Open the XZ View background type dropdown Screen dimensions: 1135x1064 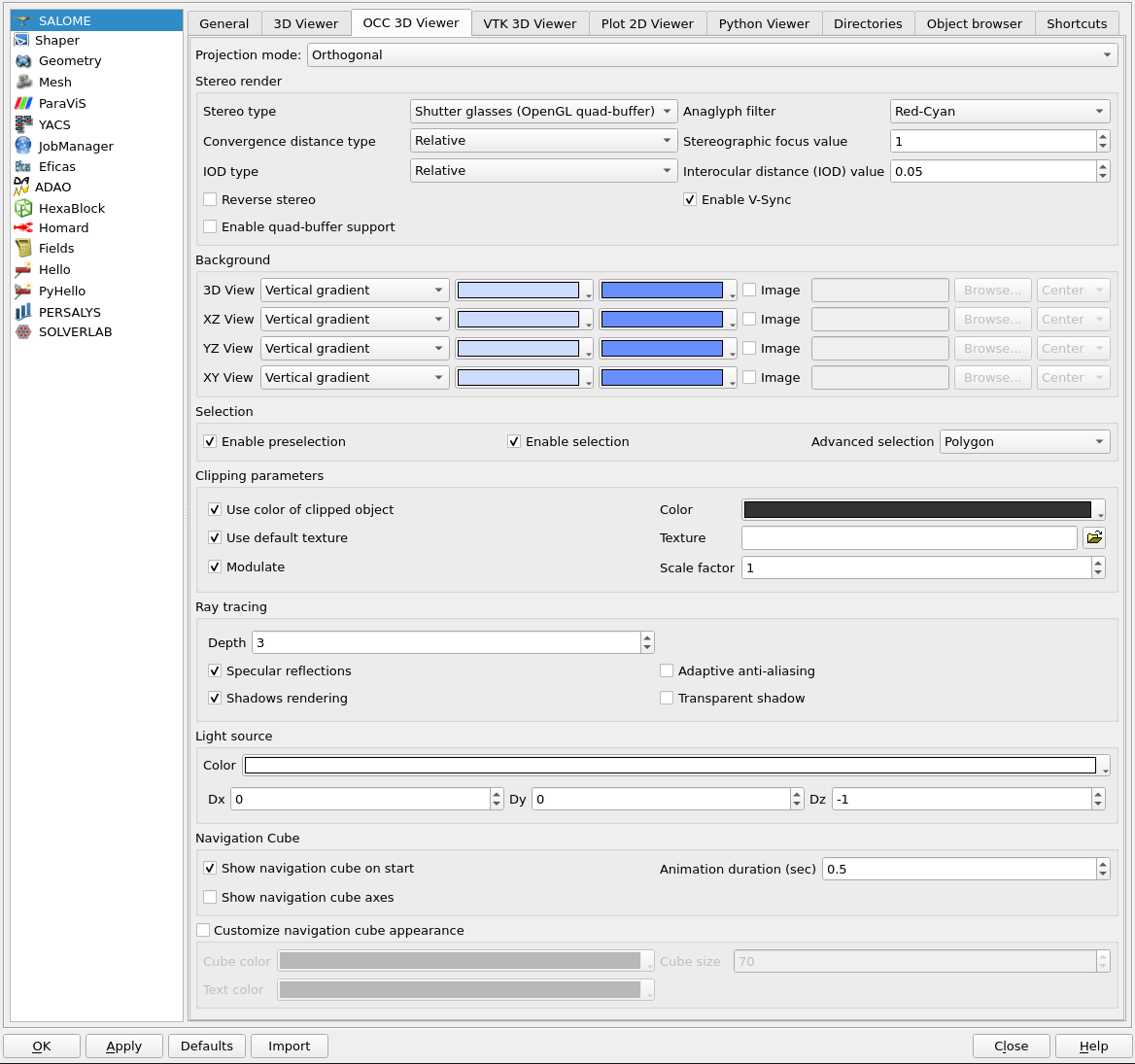pyautogui.click(x=355, y=319)
